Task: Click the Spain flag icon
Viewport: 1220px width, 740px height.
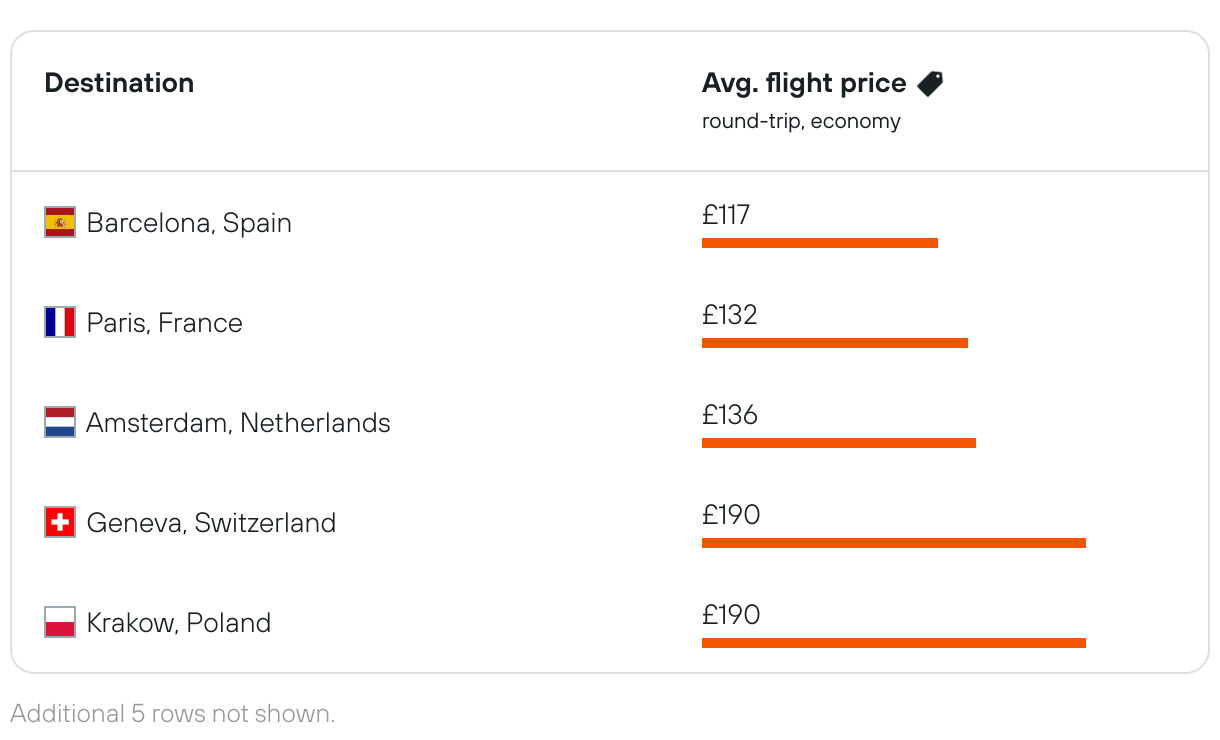Action: [x=60, y=222]
